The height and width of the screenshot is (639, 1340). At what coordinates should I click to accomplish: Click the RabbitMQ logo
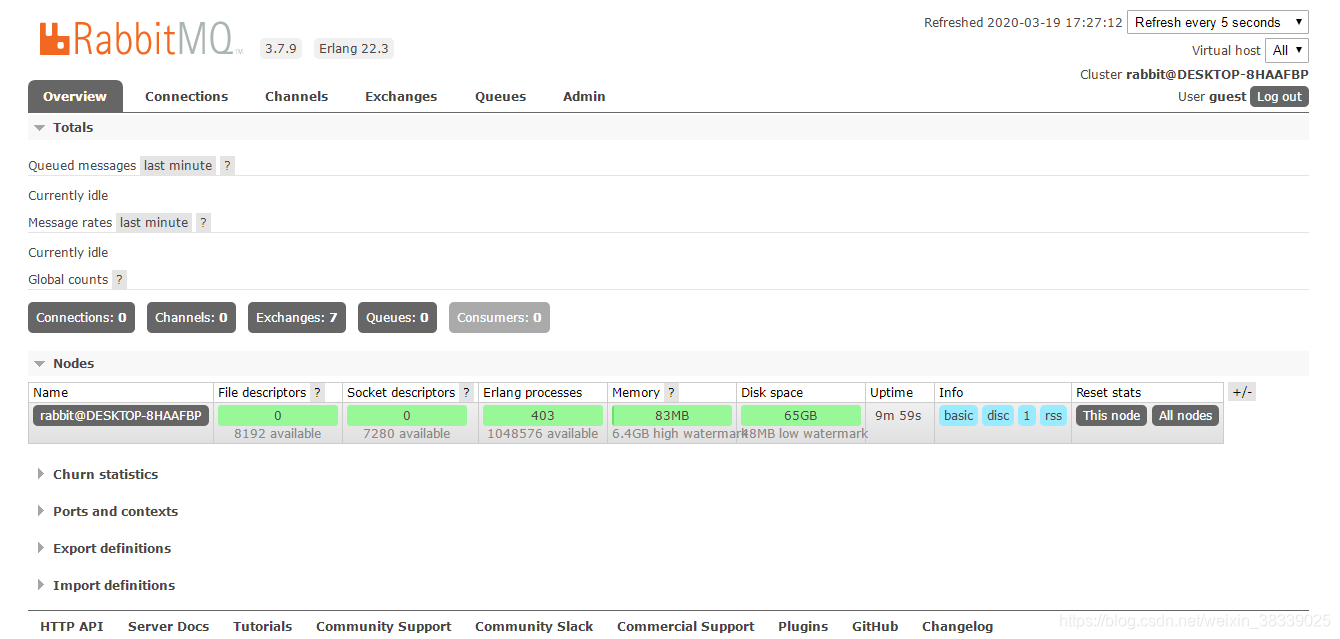(x=140, y=39)
